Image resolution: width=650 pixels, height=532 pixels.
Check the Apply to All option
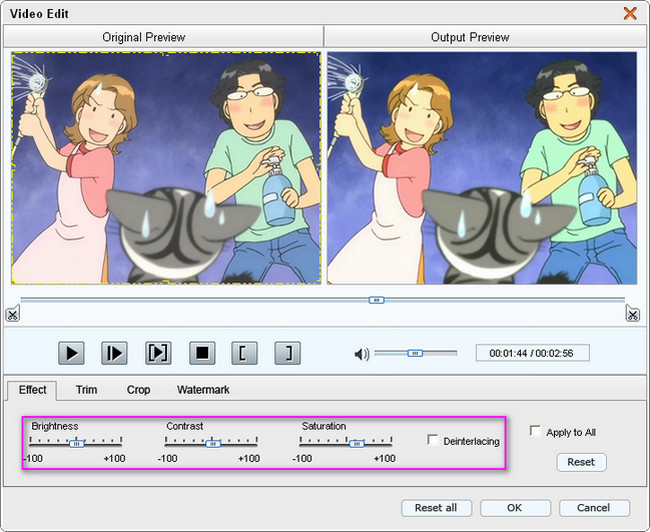coord(535,431)
